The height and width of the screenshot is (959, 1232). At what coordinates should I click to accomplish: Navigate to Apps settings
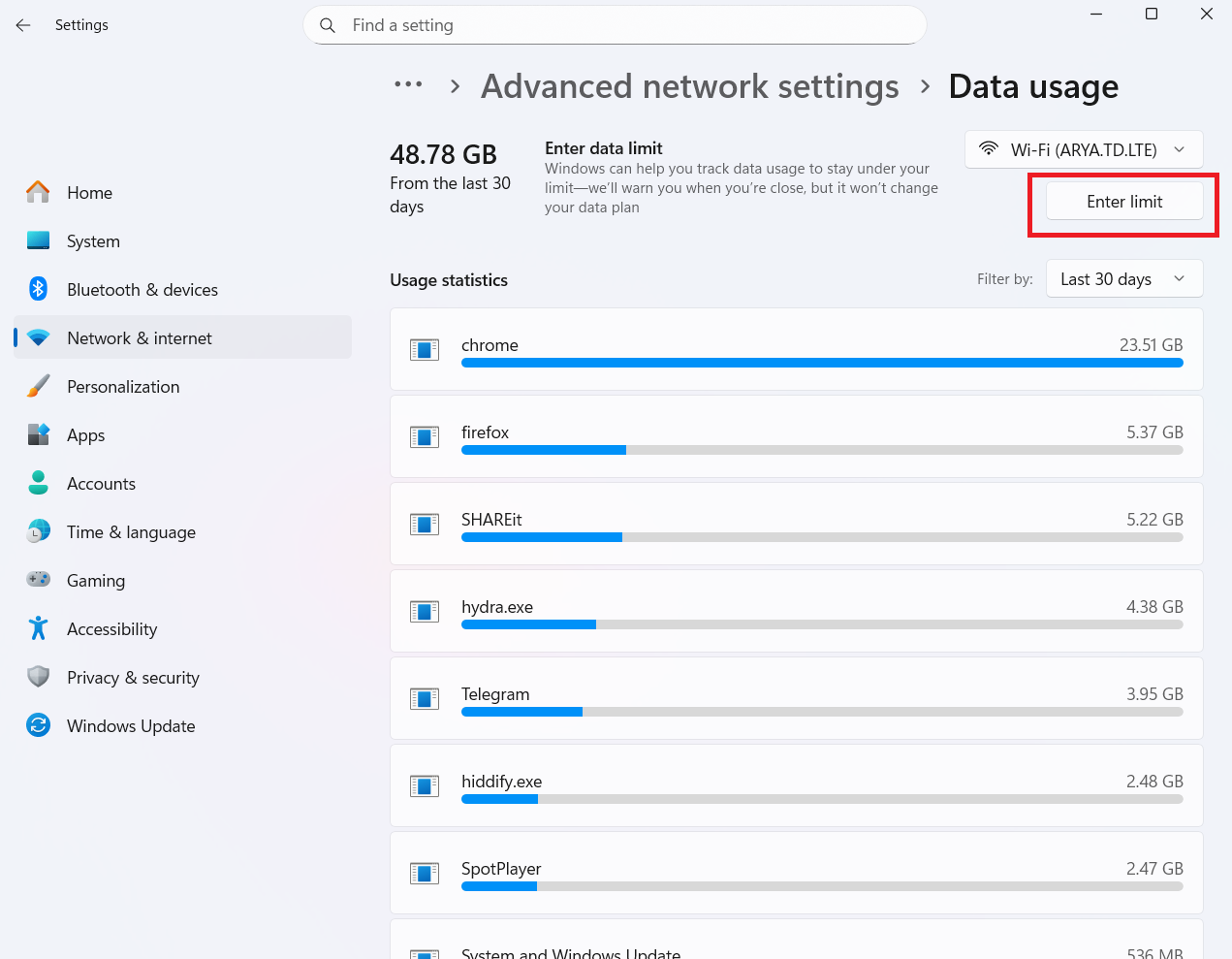[182, 434]
